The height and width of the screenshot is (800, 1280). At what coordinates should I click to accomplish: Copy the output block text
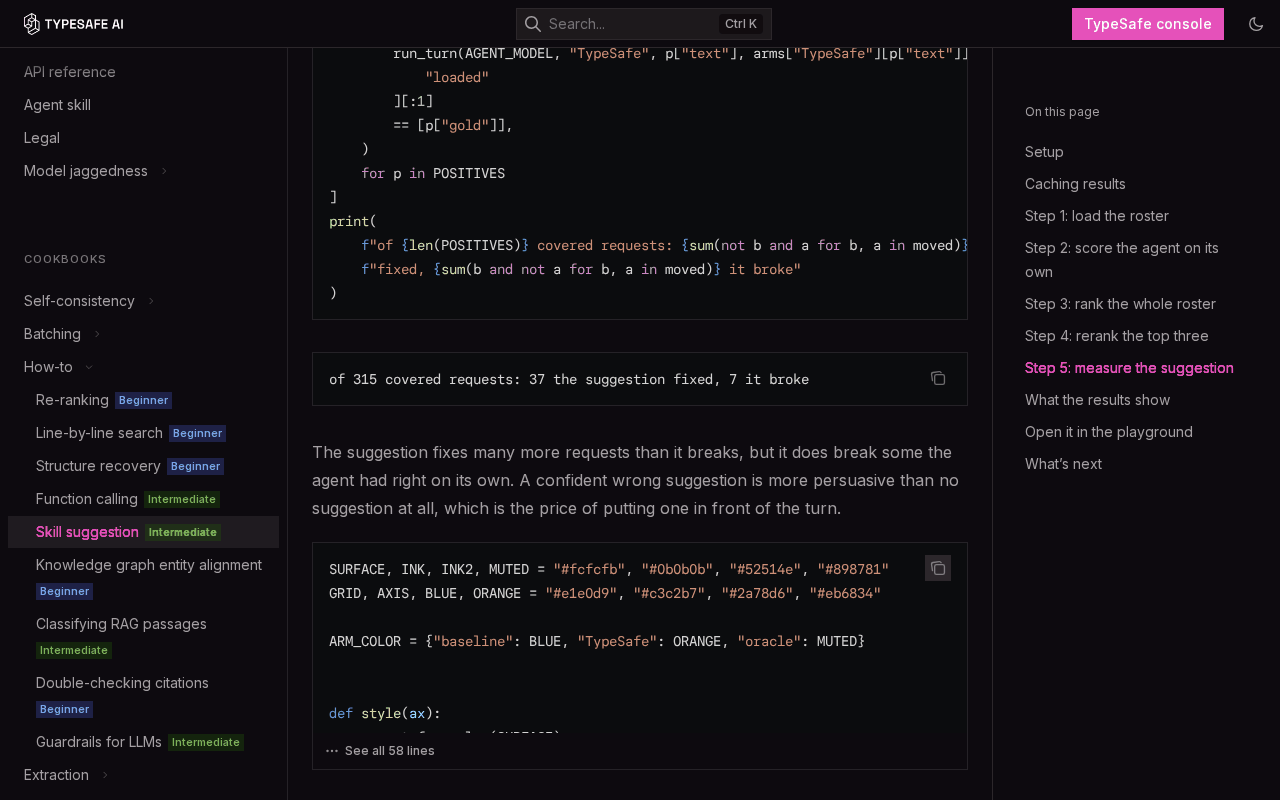click(x=938, y=378)
